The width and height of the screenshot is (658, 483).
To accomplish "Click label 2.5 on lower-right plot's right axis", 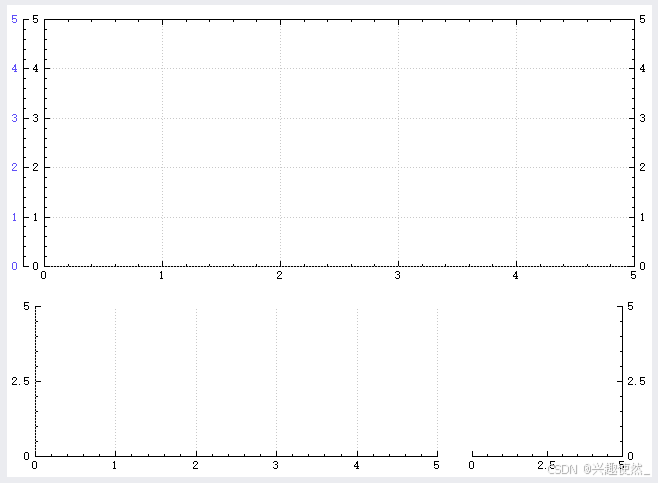I will 637,381.
